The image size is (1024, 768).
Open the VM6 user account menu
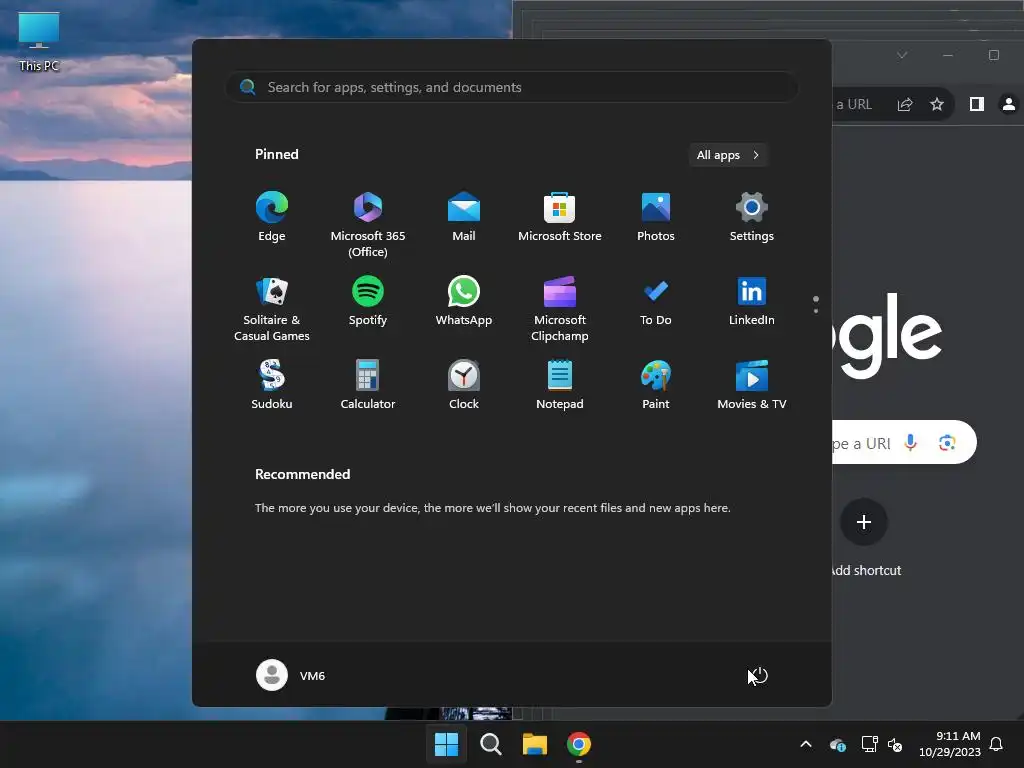[291, 675]
